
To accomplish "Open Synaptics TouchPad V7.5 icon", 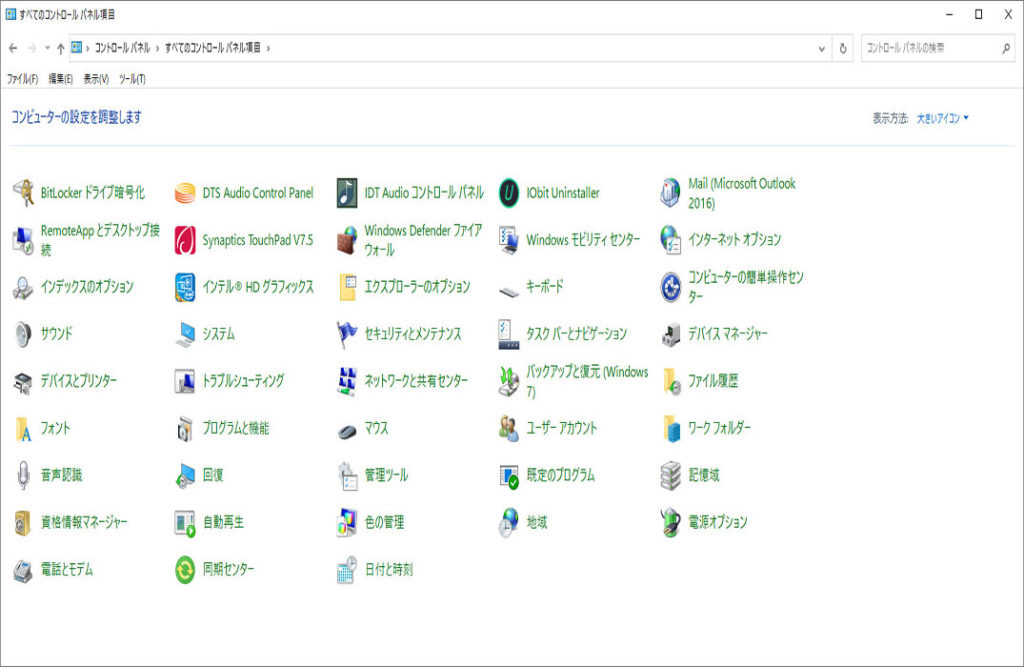I will tap(185, 240).
